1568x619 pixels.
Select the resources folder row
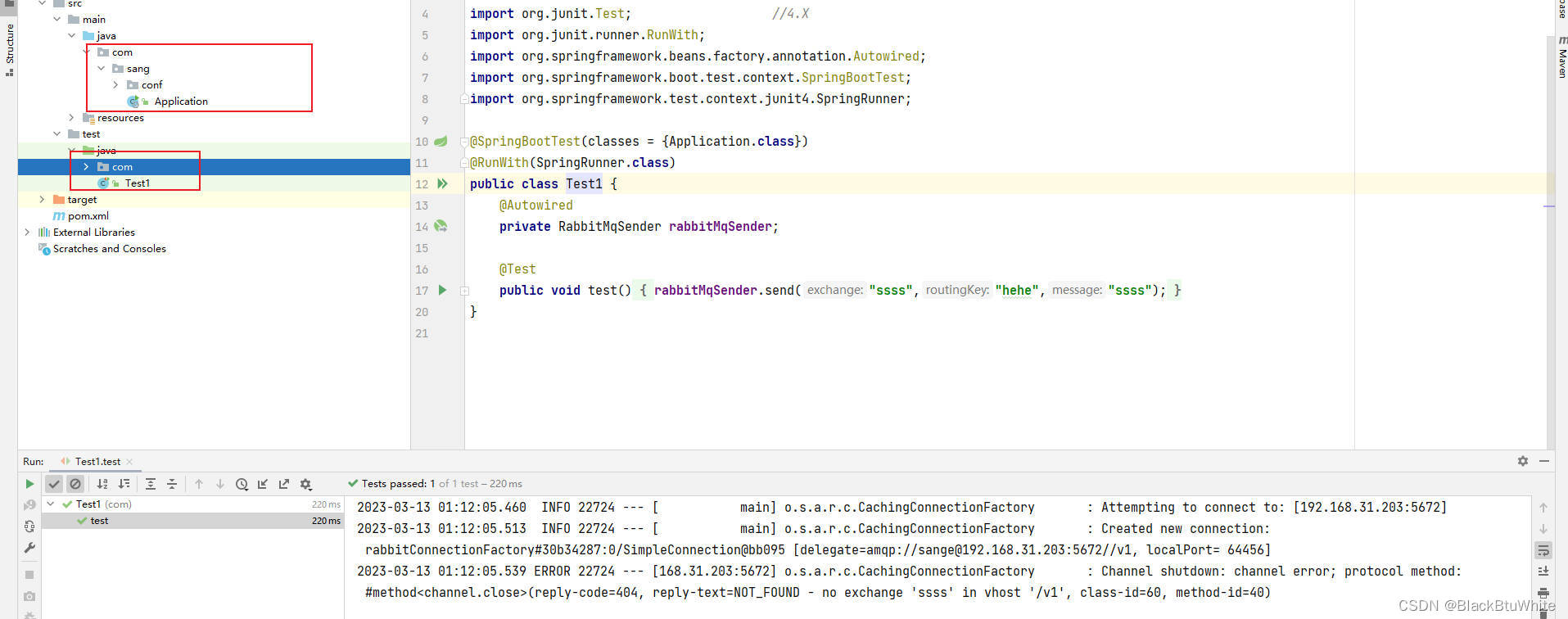214,118
